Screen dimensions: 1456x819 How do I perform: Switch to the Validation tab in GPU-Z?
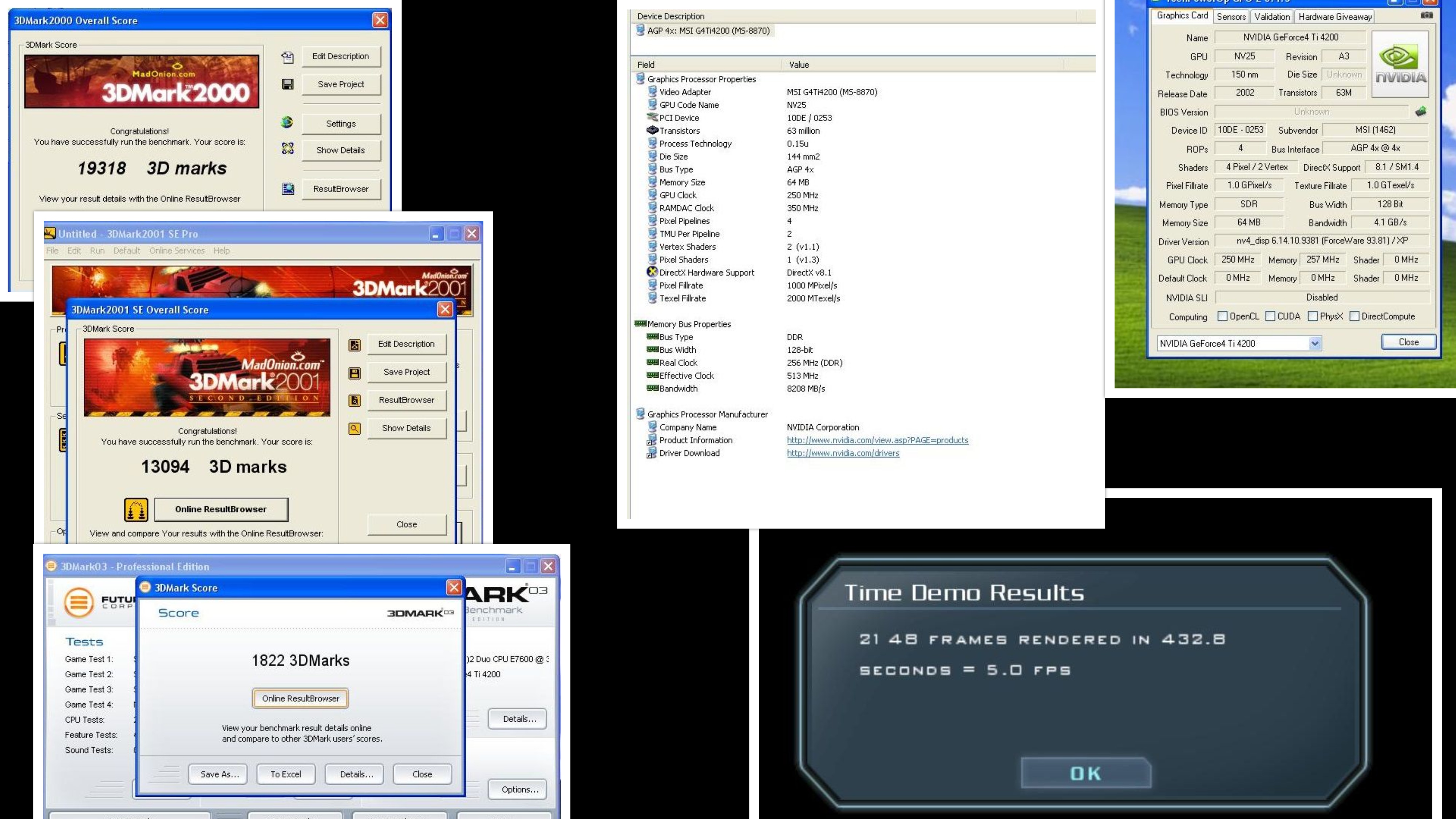point(1272,16)
